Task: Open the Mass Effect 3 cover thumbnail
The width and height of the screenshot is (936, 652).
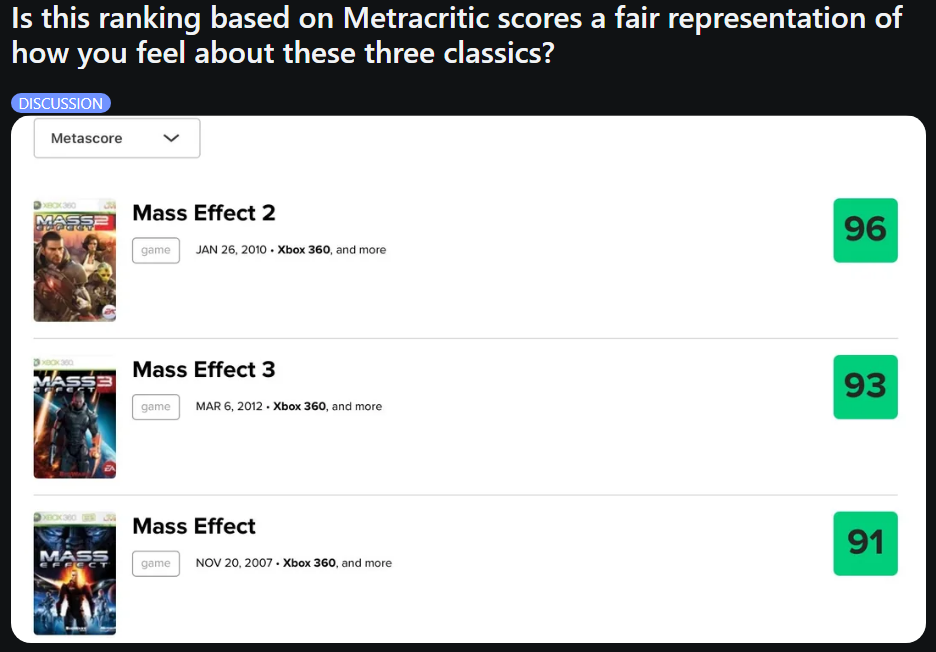Action: pyautogui.click(x=74, y=417)
